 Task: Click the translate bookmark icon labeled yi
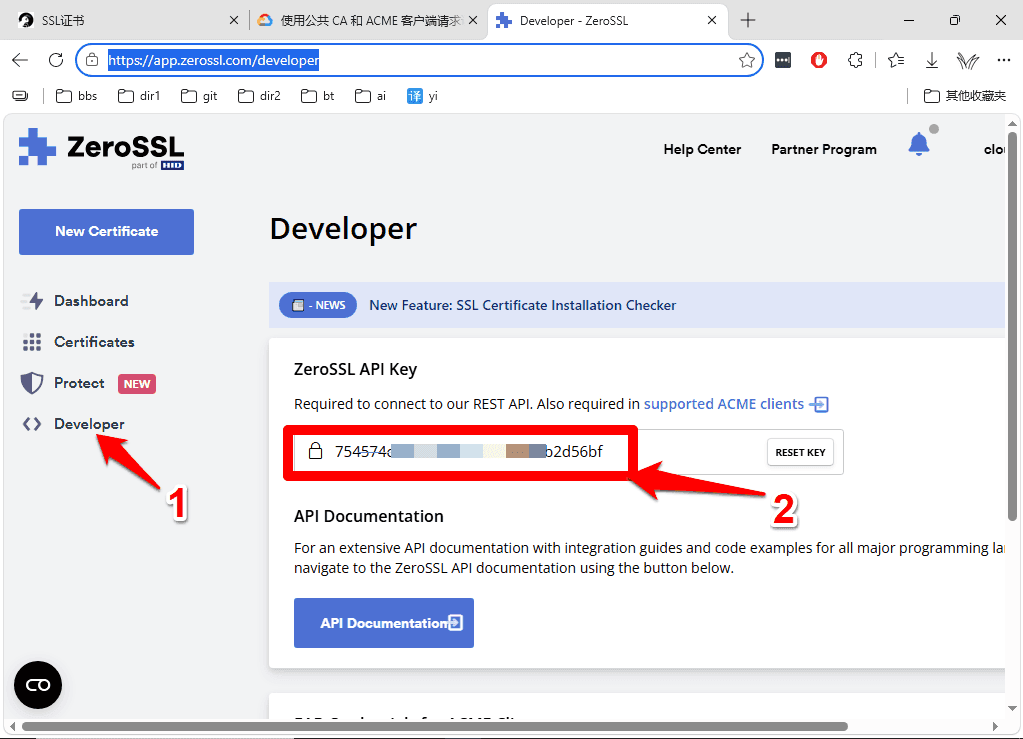(x=422, y=97)
